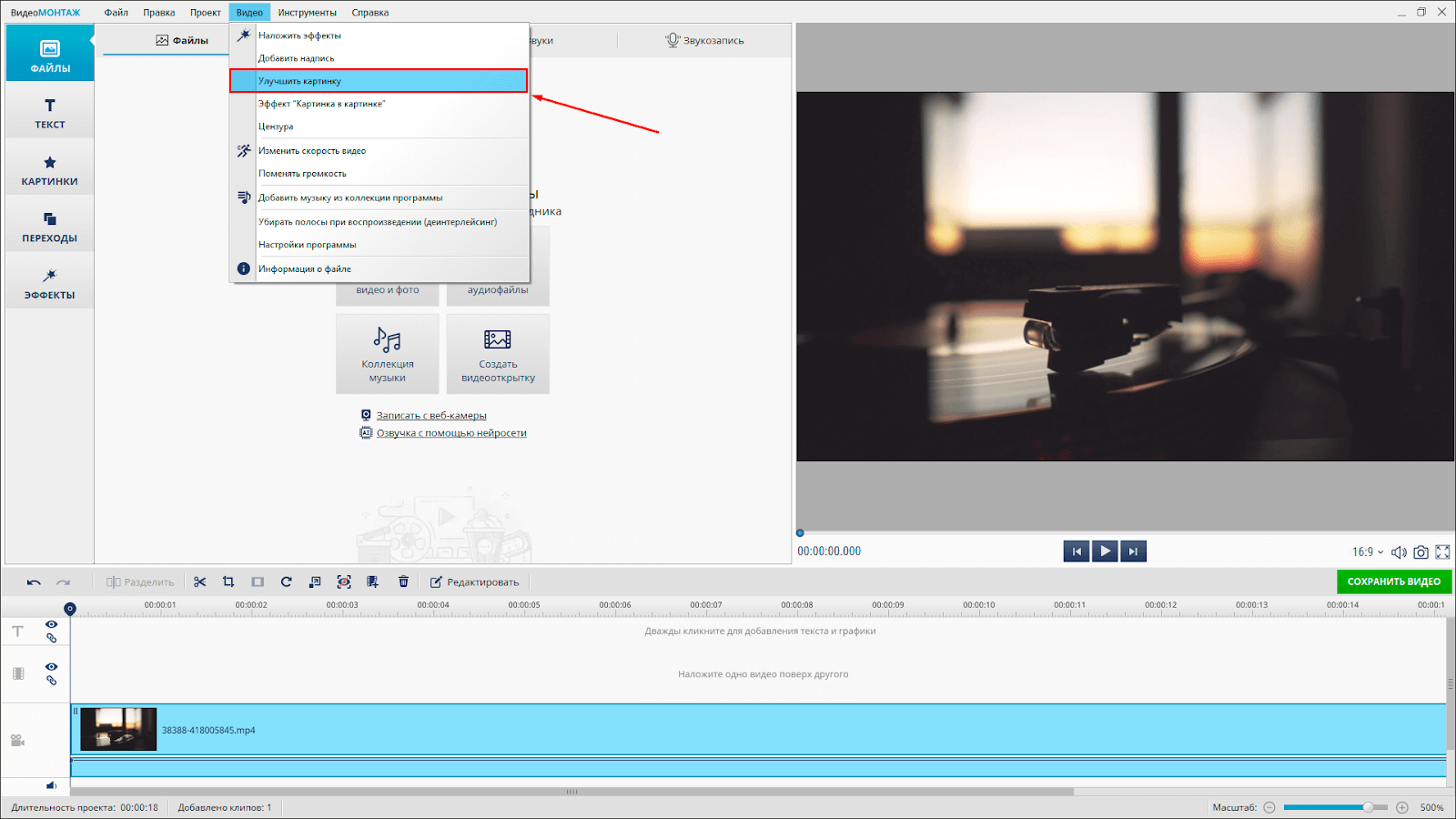1456x819 pixels.
Task: Click the rotate clip icon
Action: point(287,581)
